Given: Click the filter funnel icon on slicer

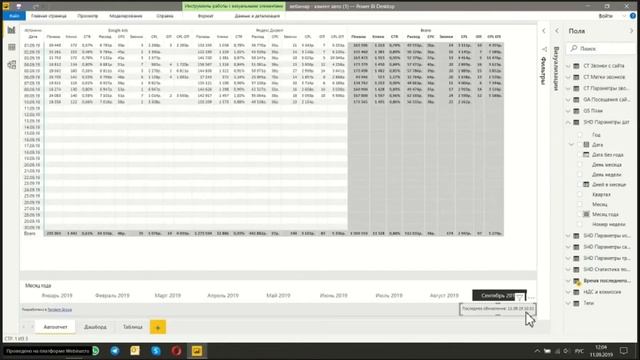Looking at the screenshot, I should [x=519, y=298].
